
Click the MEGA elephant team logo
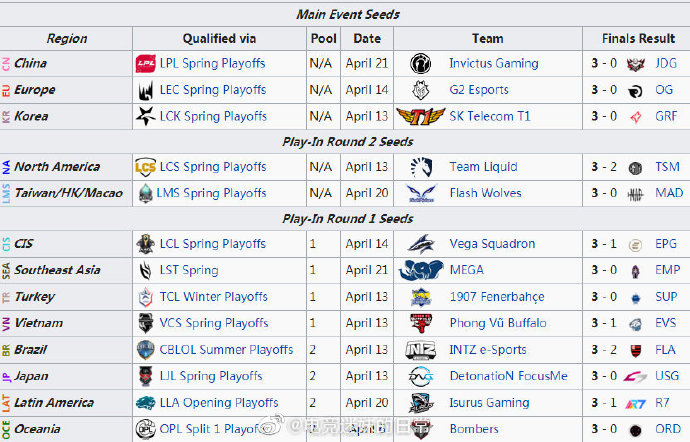[421, 270]
